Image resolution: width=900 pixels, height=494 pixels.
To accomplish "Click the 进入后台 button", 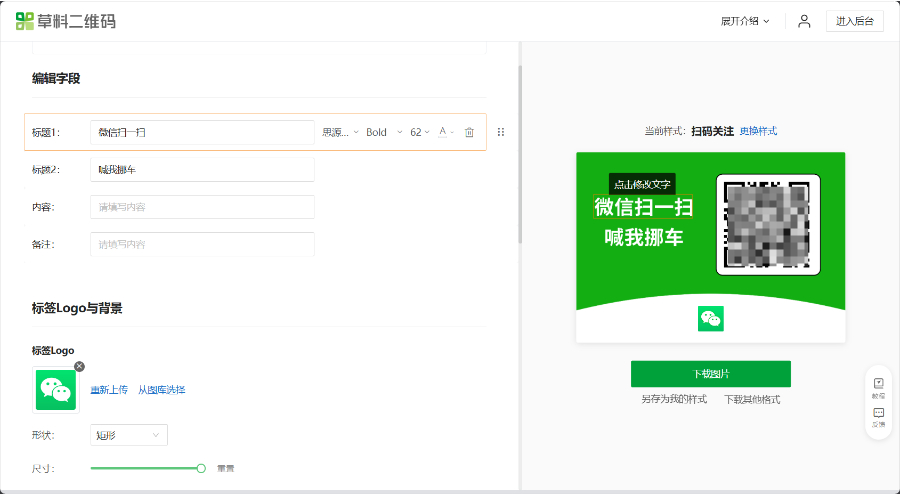I will 855,21.
